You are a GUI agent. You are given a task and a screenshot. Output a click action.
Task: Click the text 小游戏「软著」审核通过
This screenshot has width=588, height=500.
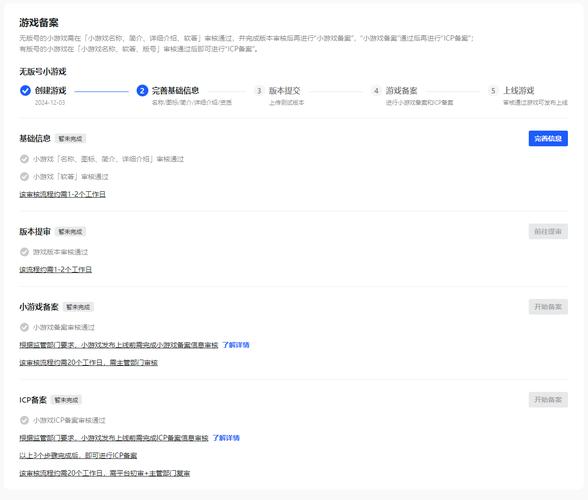click(x=70, y=177)
